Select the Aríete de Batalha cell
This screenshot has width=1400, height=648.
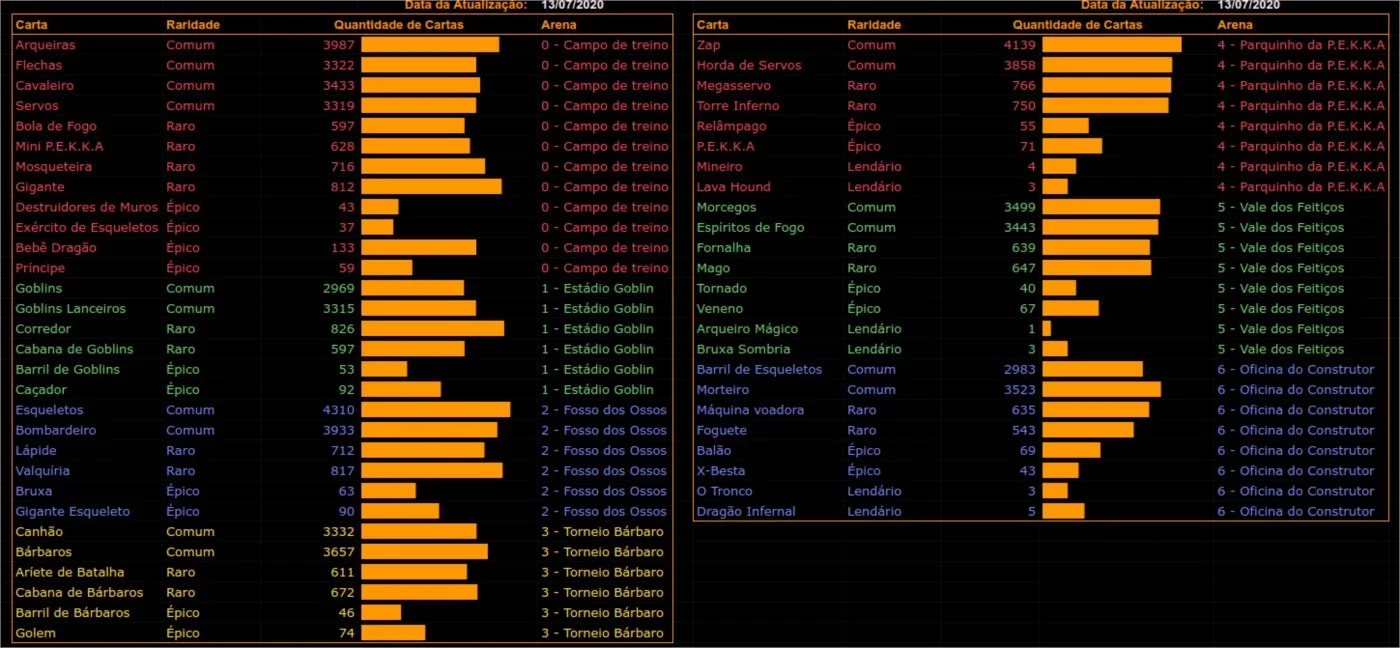coord(70,572)
